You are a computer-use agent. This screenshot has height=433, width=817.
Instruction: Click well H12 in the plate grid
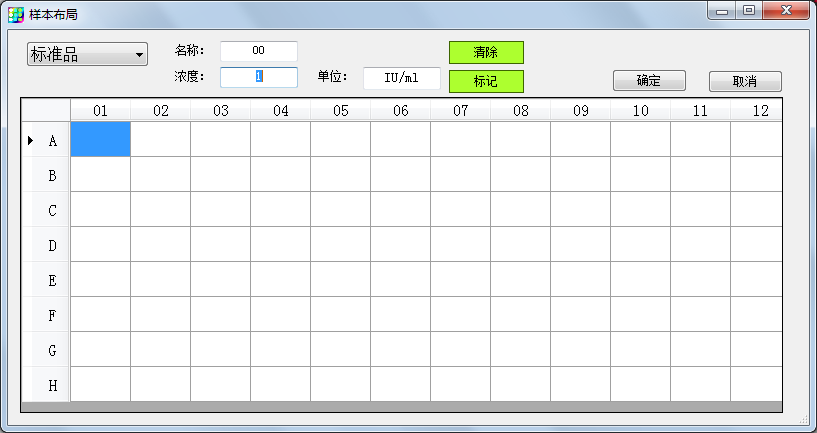tap(757, 385)
